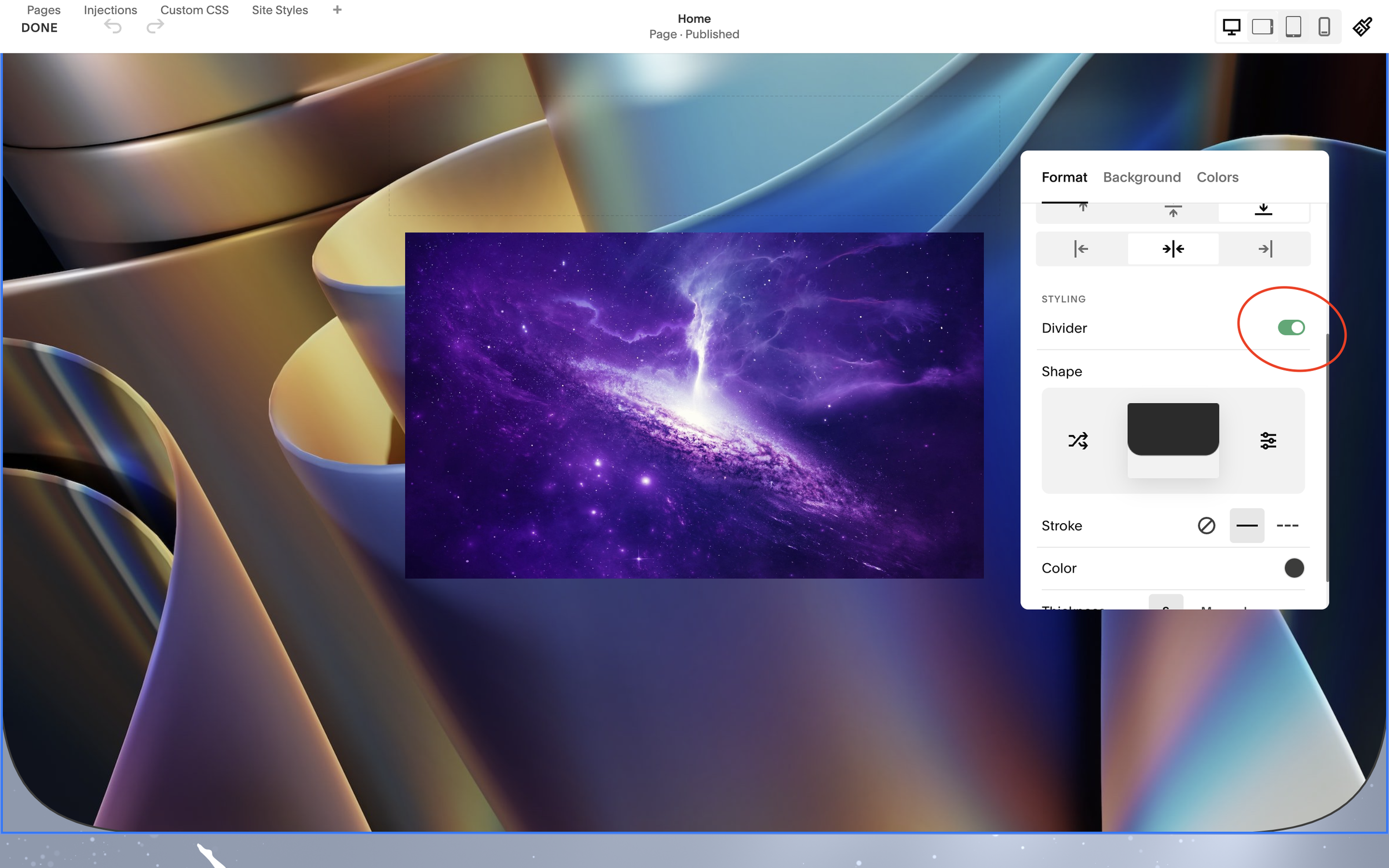Open the Custom CSS tab
The height and width of the screenshot is (868, 1389).
[194, 10]
